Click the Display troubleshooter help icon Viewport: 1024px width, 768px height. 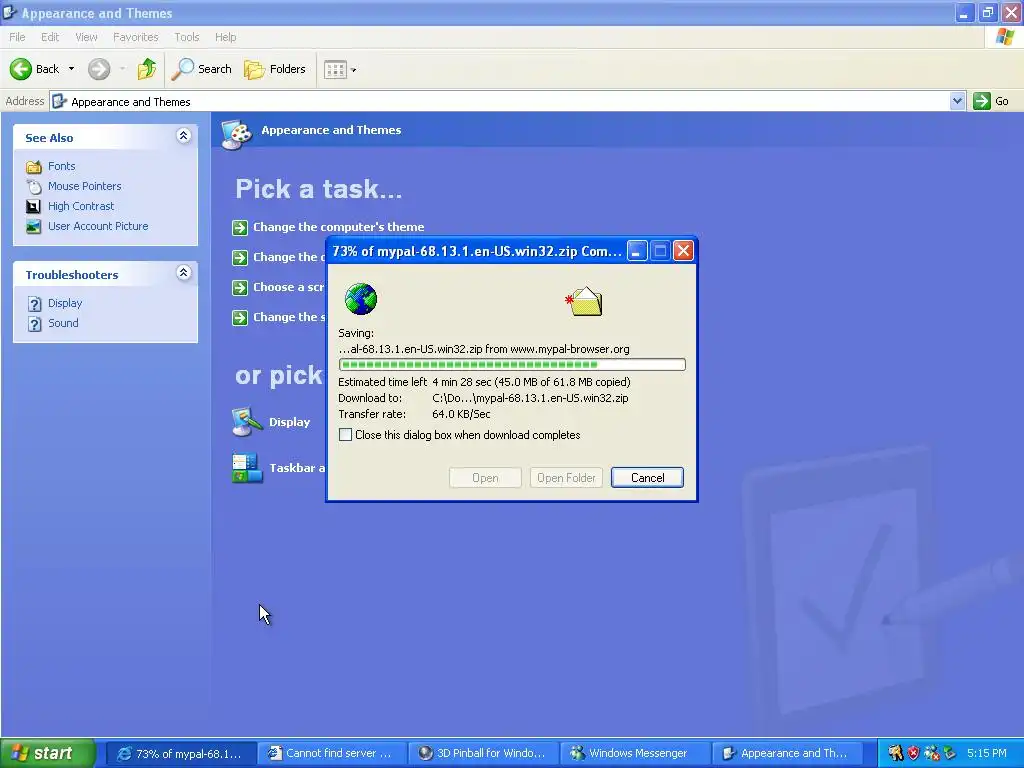(x=34, y=304)
